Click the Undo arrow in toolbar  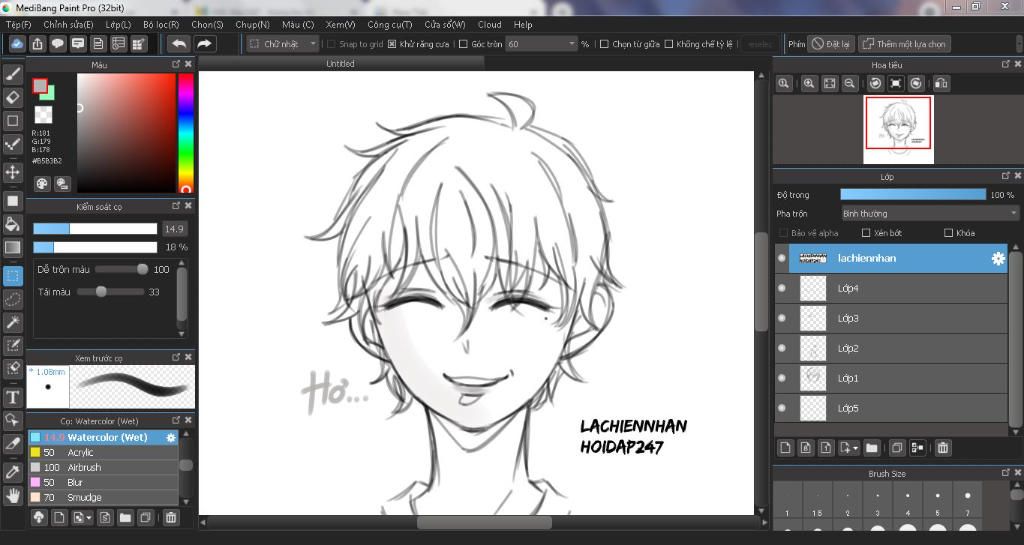click(x=178, y=44)
